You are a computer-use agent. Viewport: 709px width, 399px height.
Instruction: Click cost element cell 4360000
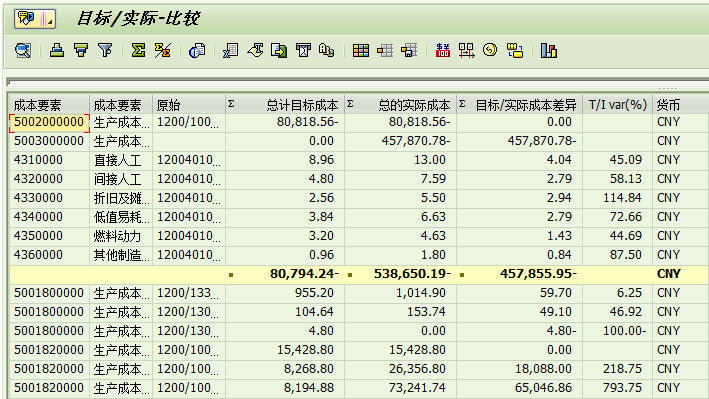(x=49, y=255)
